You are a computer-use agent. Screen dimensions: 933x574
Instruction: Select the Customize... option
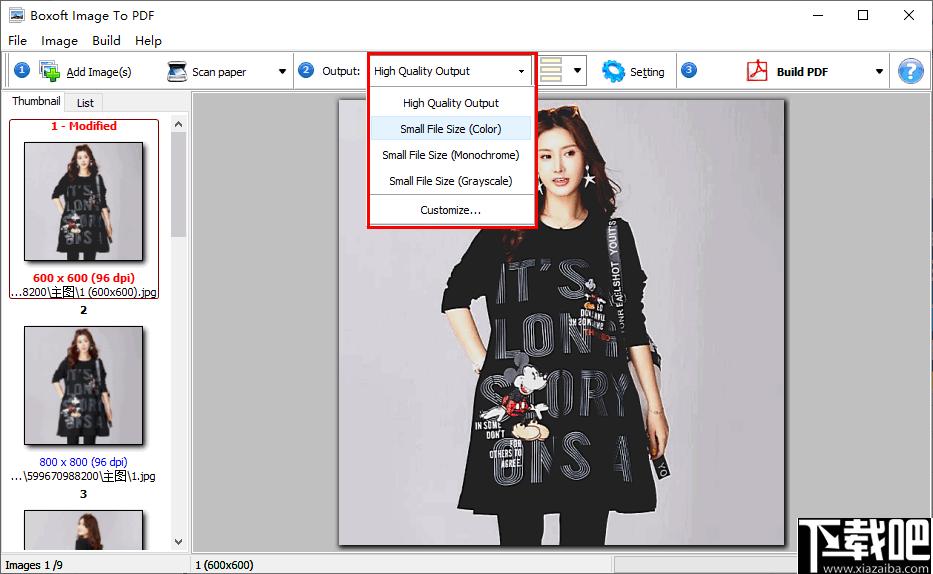tap(451, 210)
